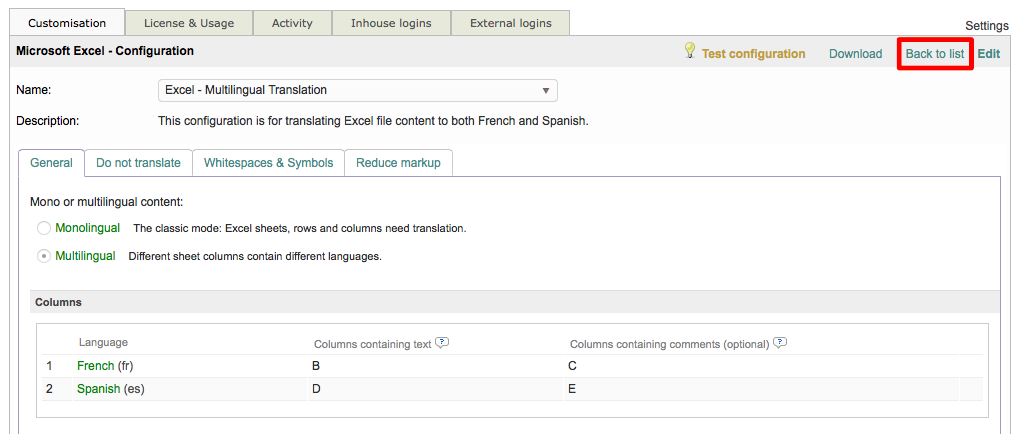Show the Reduce markup tab

[x=398, y=163]
